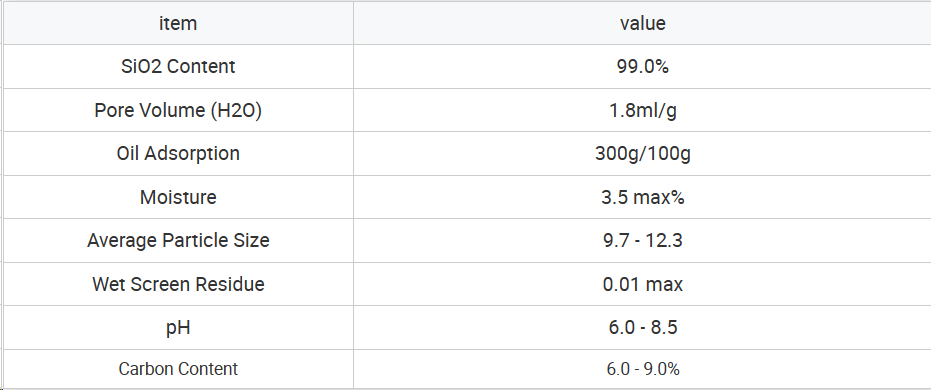Select the 99.0% value cell

coord(642,66)
